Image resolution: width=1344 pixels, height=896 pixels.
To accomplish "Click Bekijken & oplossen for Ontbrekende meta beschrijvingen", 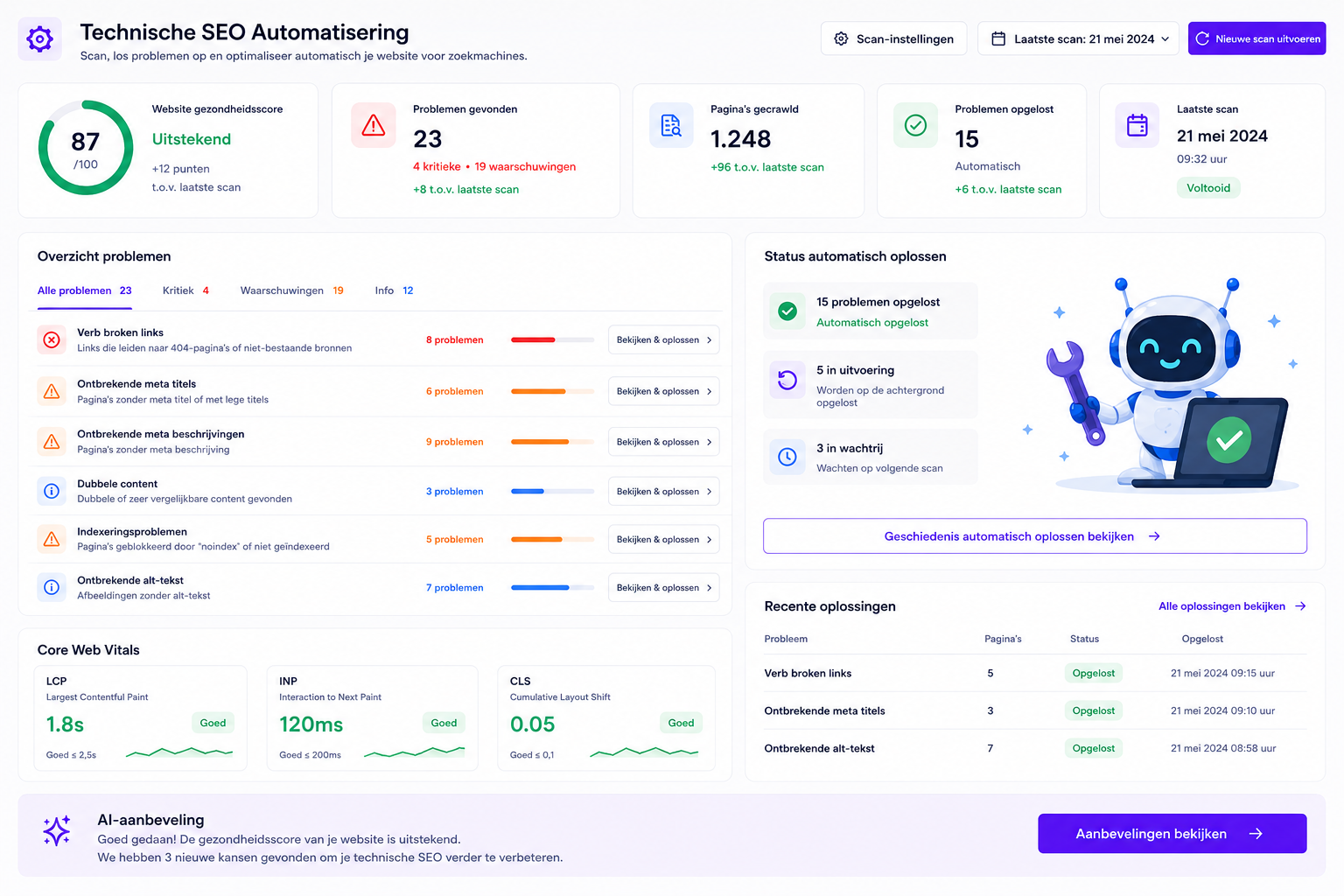I will click(x=663, y=442).
